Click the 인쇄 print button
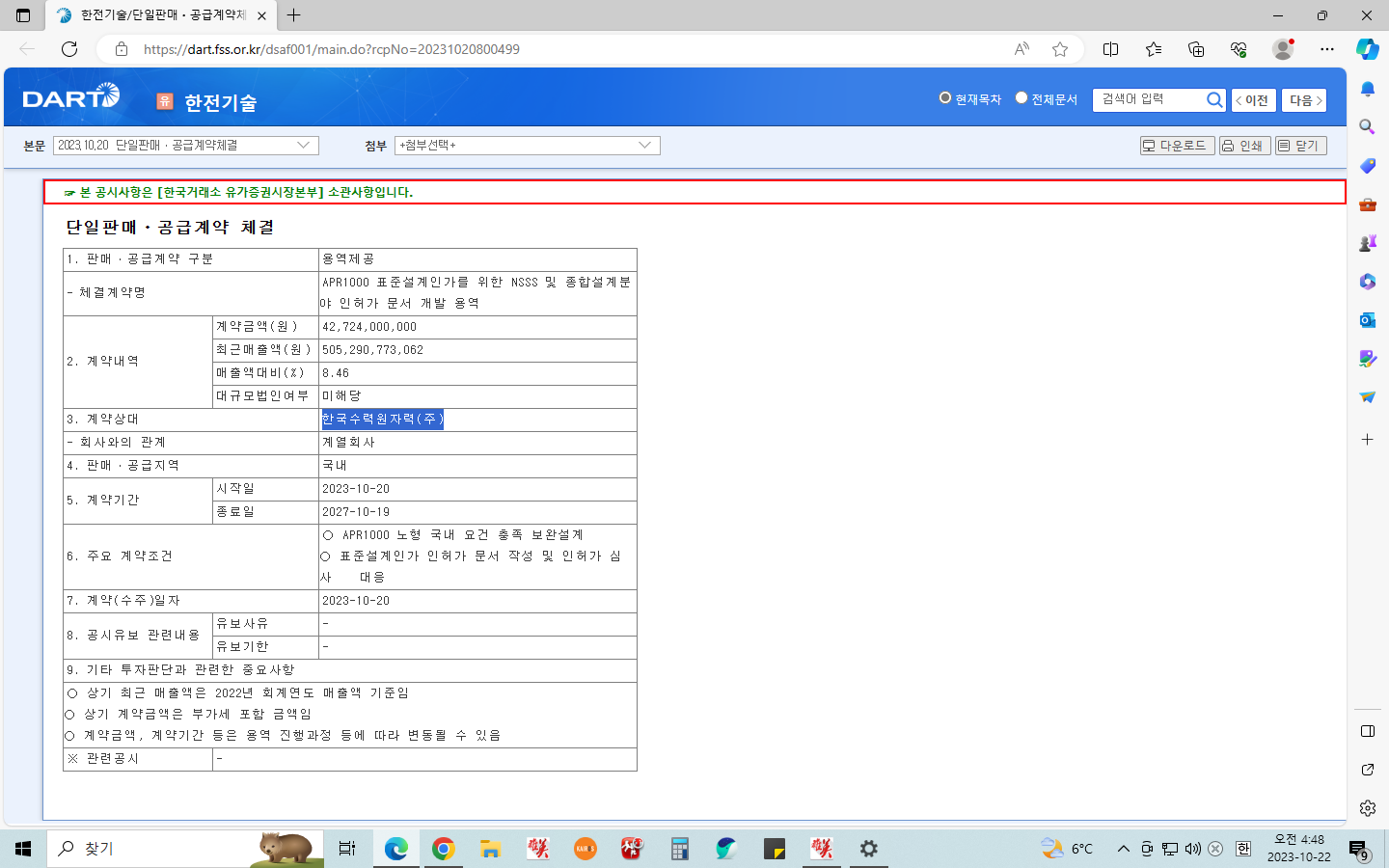Viewport: 1389px width, 868px height. tap(1244, 146)
